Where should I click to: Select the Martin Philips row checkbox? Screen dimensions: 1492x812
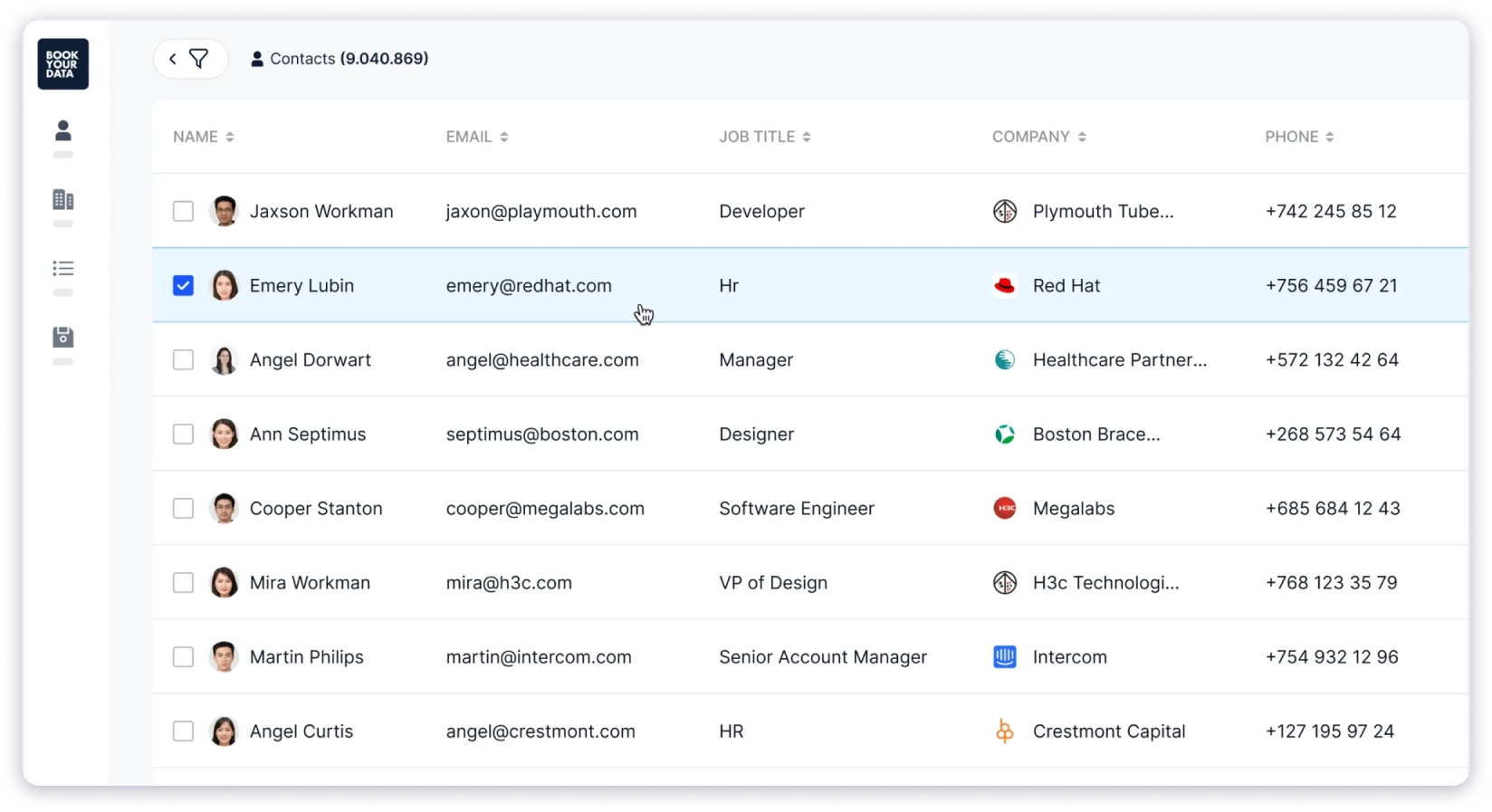point(183,656)
